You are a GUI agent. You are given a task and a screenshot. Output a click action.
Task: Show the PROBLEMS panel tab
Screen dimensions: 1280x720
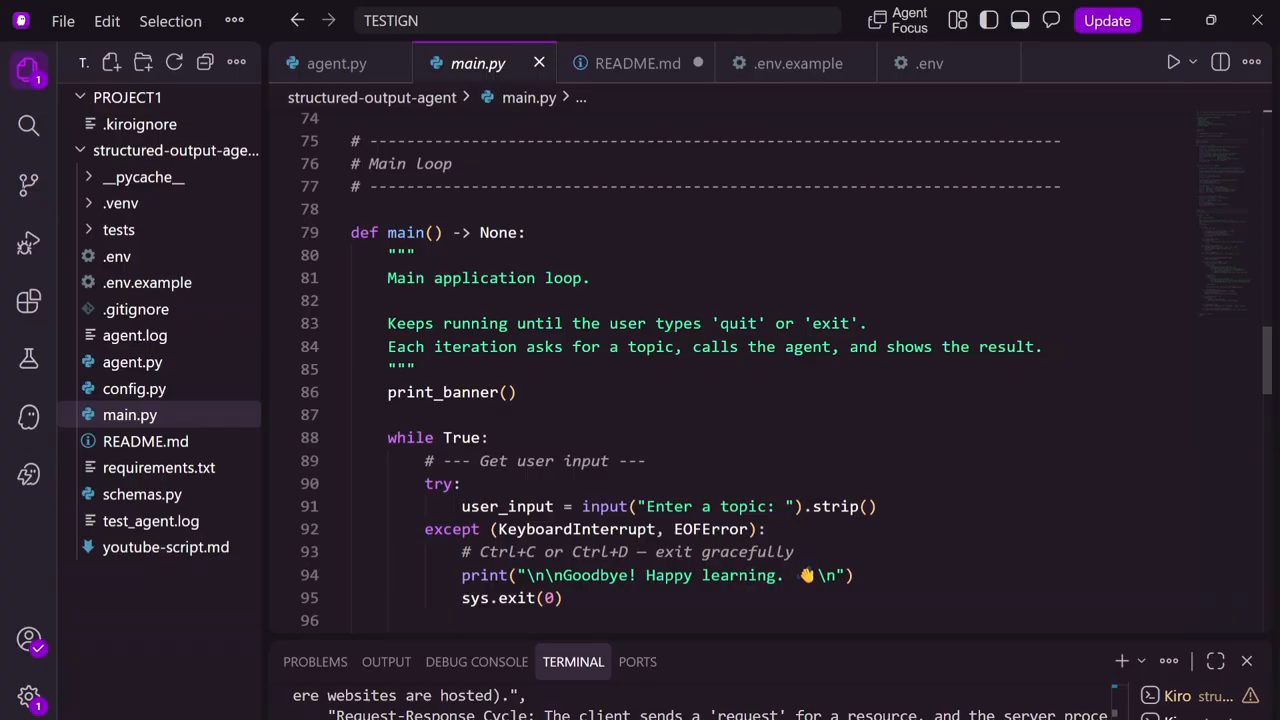315,662
